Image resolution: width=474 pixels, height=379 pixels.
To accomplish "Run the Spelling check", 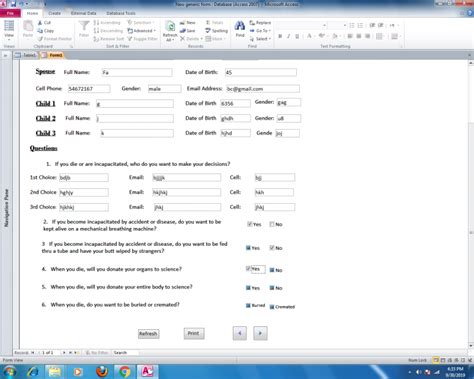I will point(217,31).
